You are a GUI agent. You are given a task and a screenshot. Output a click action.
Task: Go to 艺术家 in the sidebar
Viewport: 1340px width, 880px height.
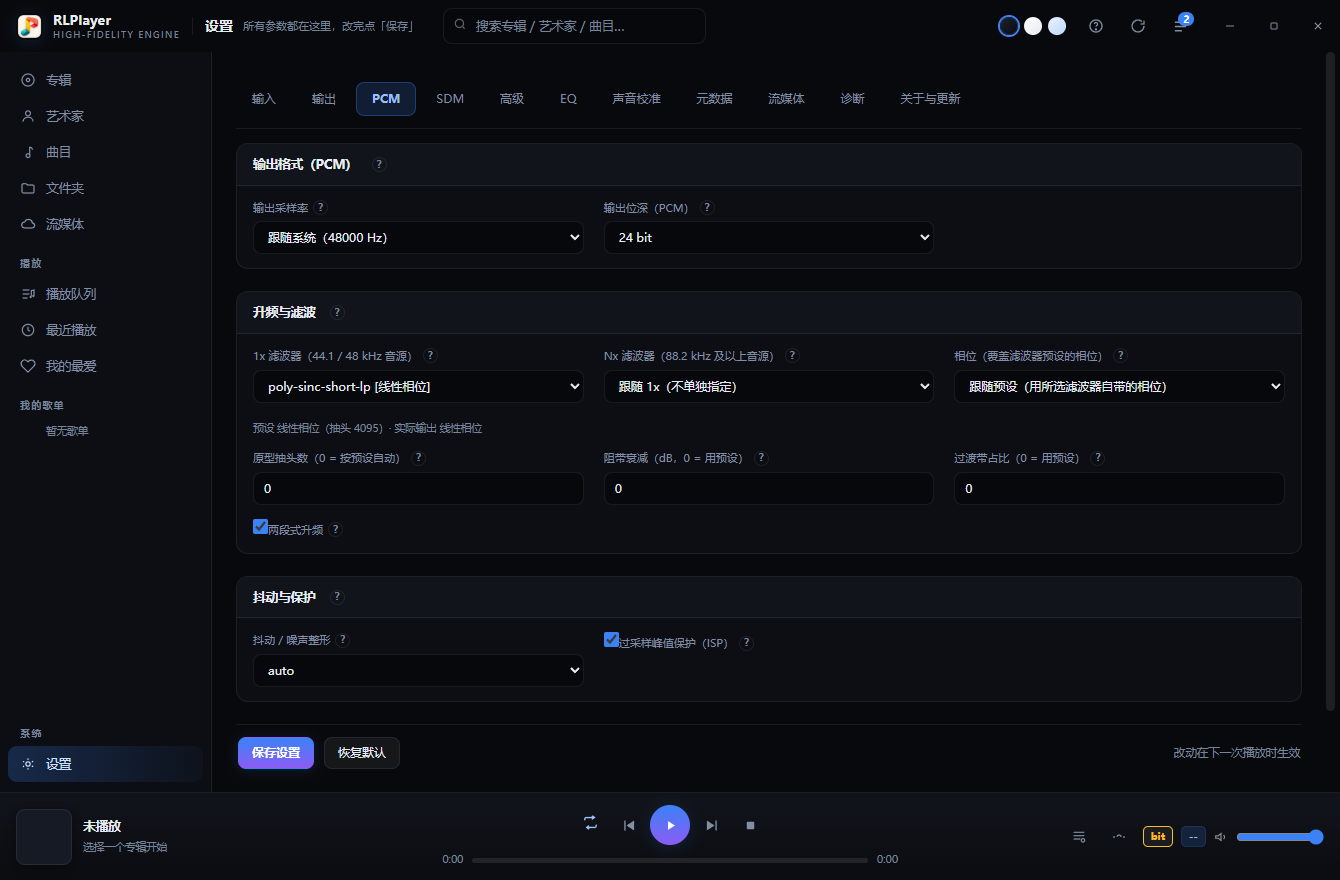105,116
